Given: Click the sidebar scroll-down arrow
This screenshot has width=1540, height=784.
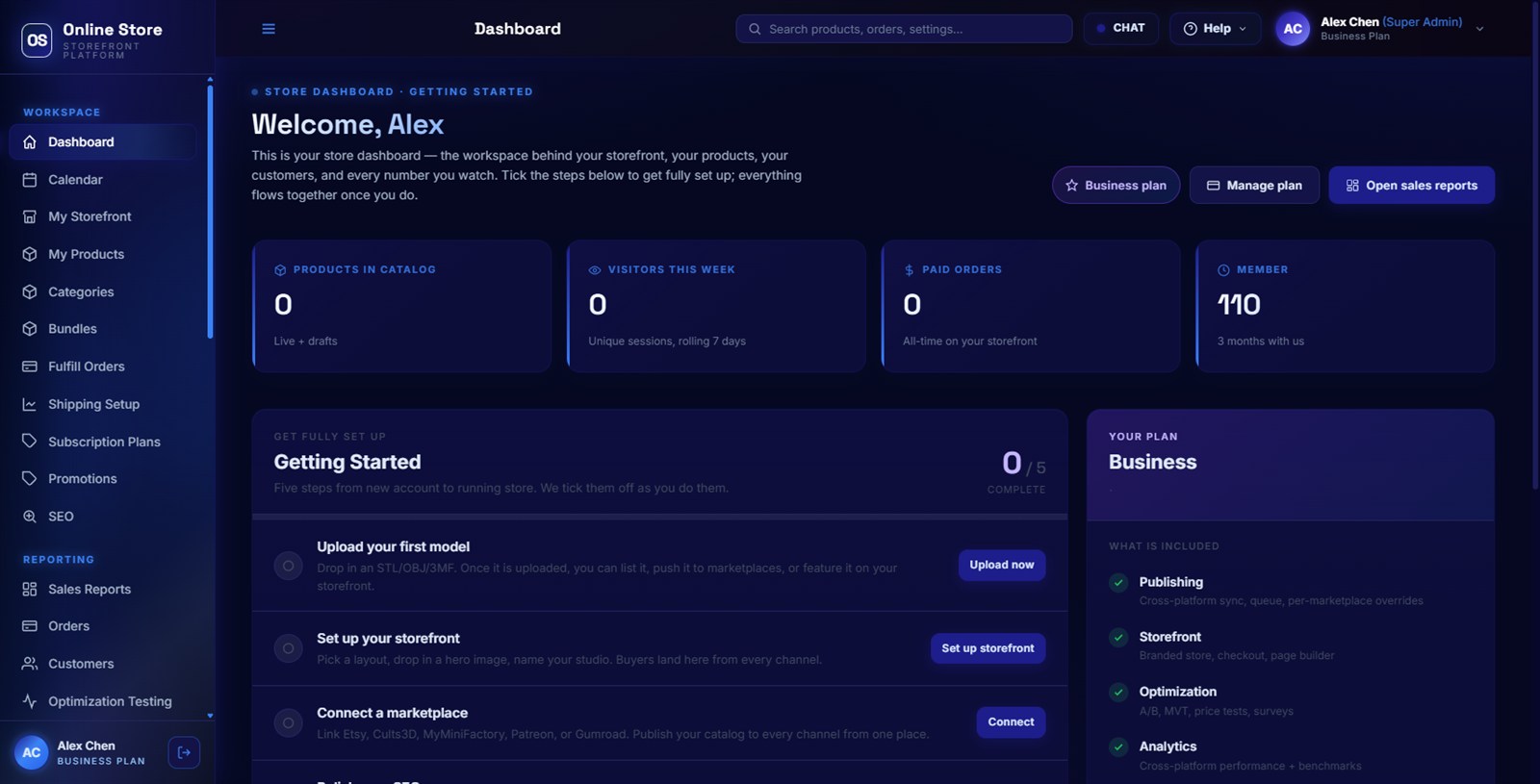Looking at the screenshot, I should click(x=210, y=716).
